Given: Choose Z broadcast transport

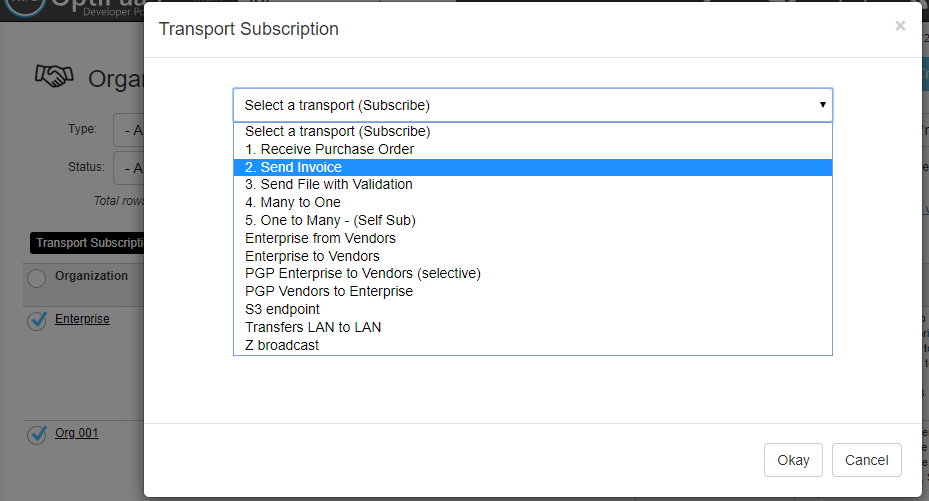Looking at the screenshot, I should coord(282,345).
